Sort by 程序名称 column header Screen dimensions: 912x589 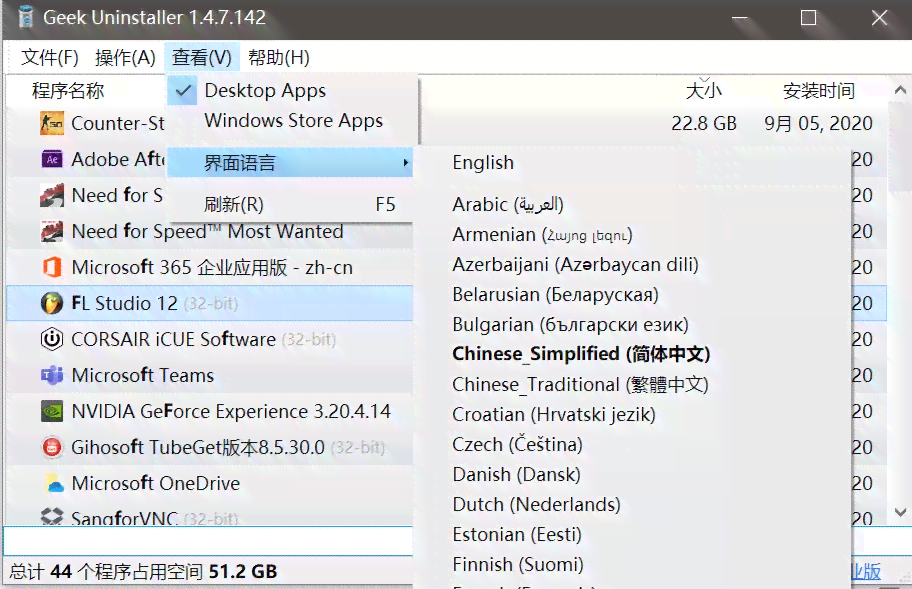click(x=68, y=91)
